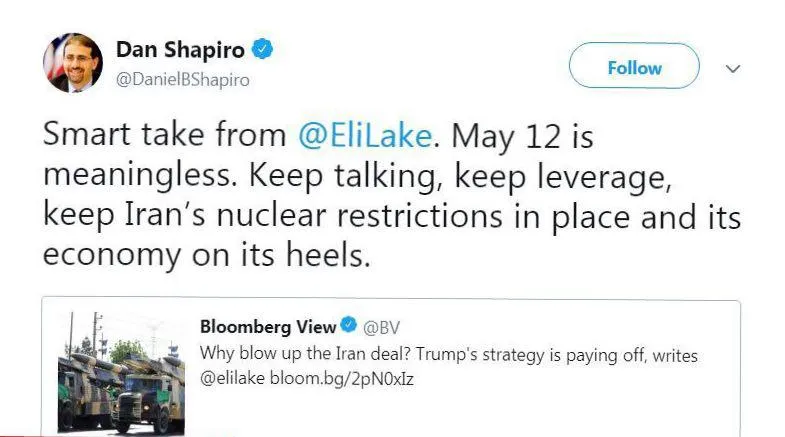The image size is (785, 437).
Task: Open the Bloomberg View account name
Action: [268, 326]
